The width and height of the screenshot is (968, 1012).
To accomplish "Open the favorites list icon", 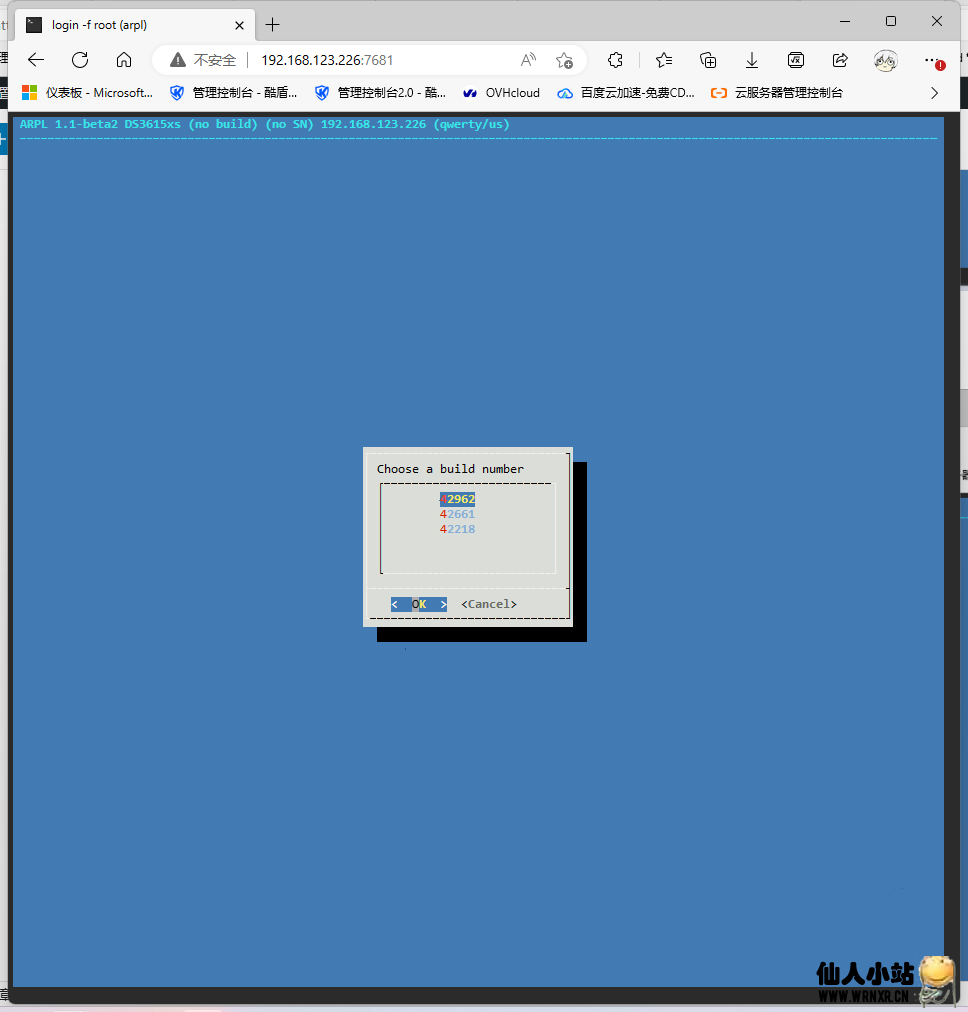I will [664, 60].
